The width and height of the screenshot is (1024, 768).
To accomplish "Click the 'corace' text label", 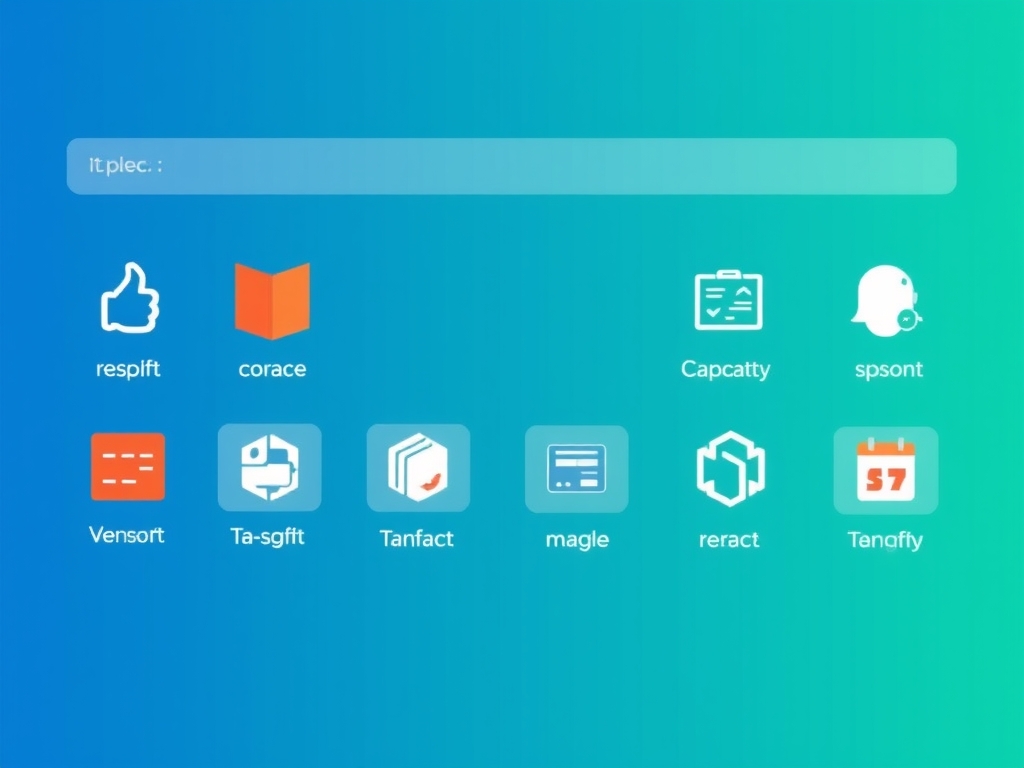I will tap(272, 369).
